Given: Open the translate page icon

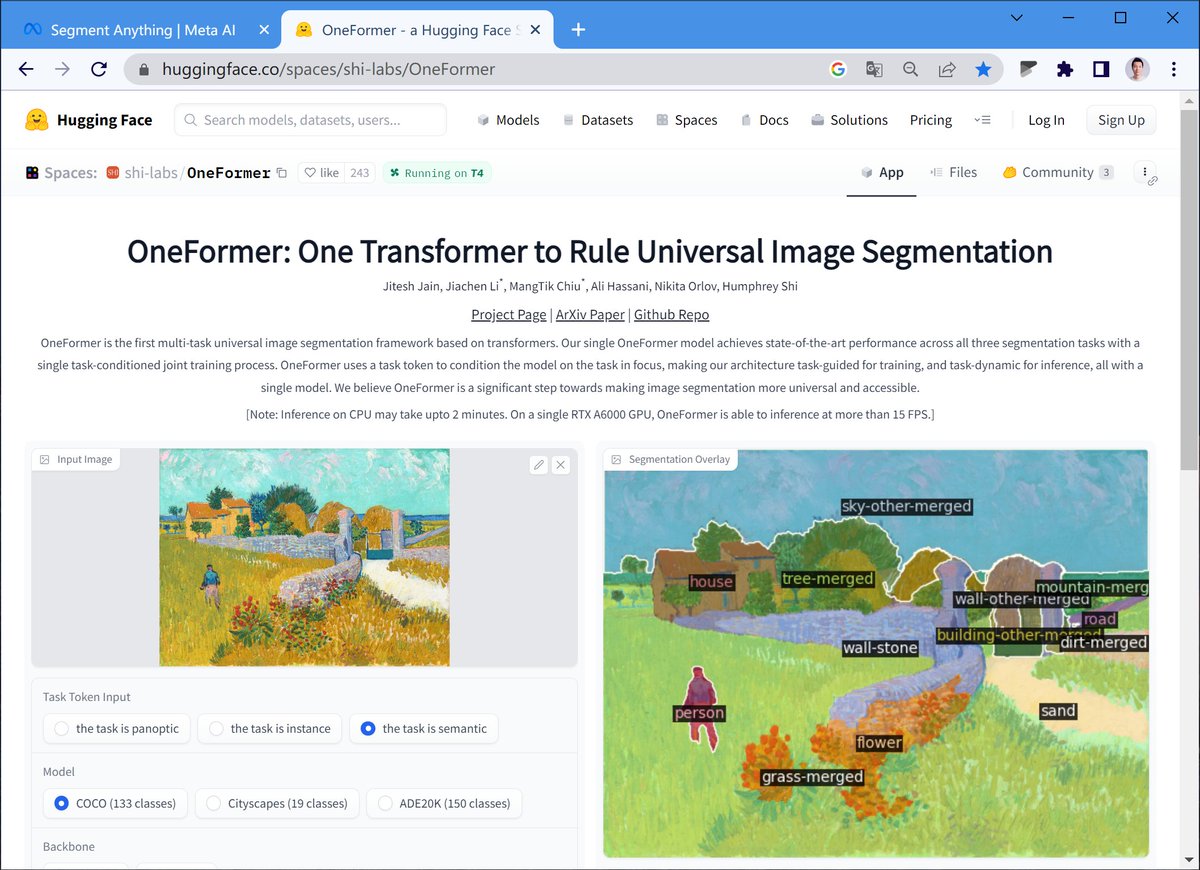Looking at the screenshot, I should pos(874,69).
